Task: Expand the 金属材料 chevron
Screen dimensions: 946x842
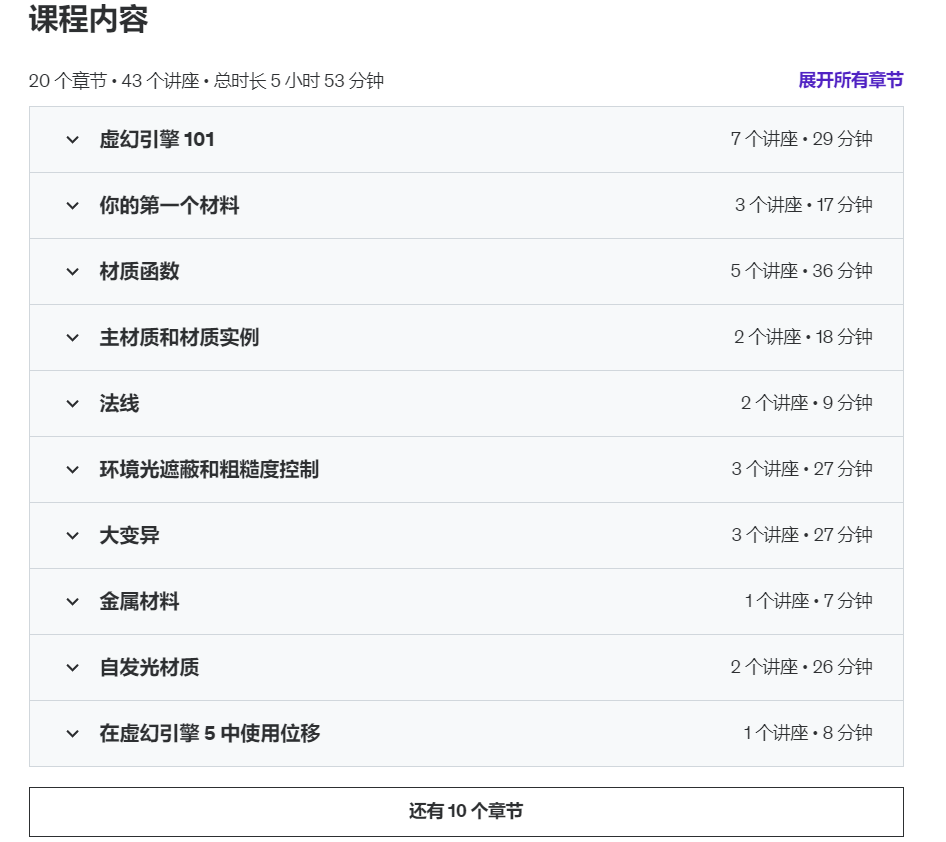Action: [x=72, y=602]
